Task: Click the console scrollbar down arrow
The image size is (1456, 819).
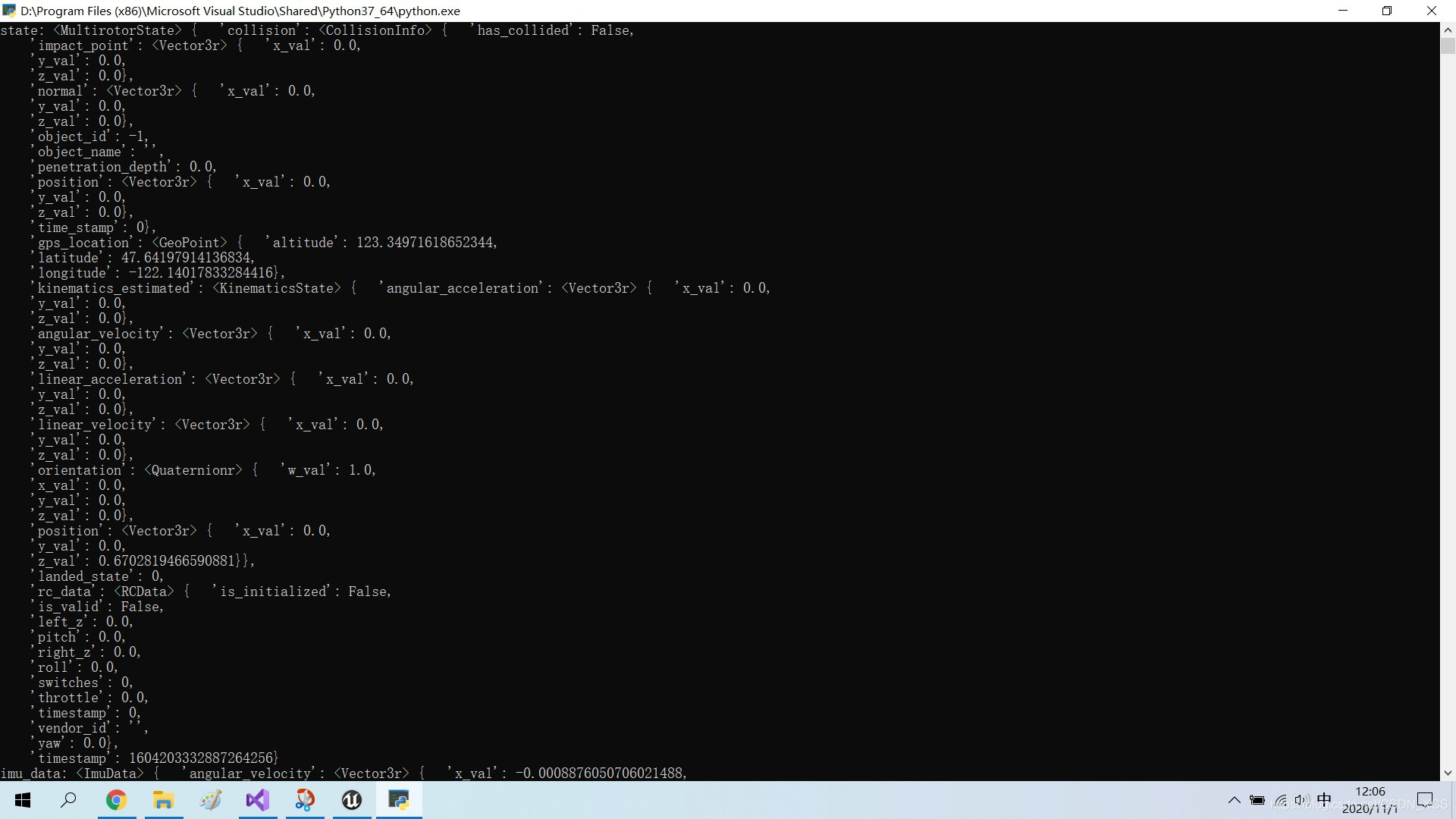Action: (x=1448, y=773)
